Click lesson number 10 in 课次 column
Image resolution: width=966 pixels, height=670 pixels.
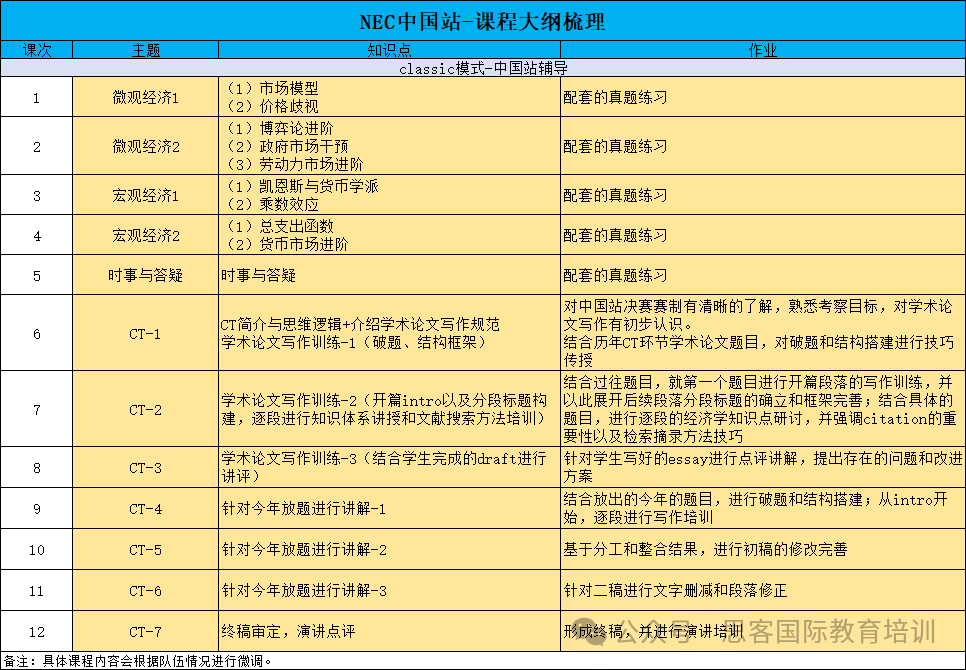(36, 550)
